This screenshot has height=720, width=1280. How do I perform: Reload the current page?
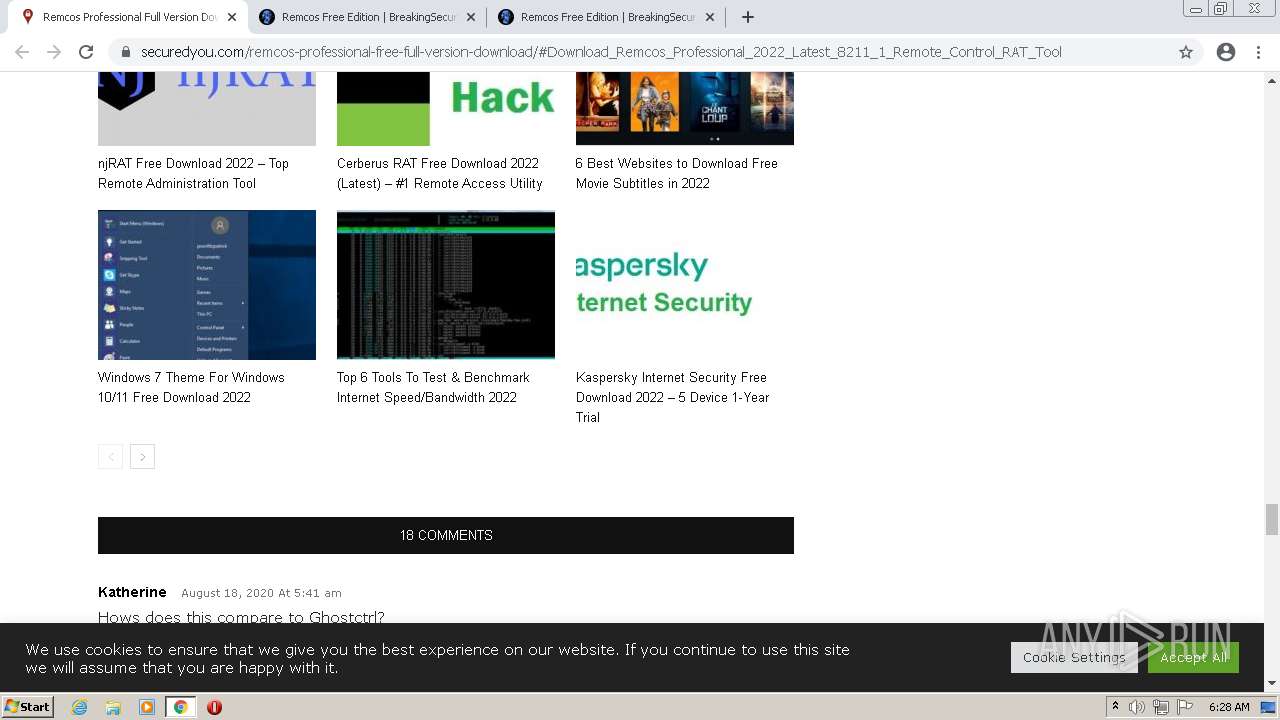point(86,52)
